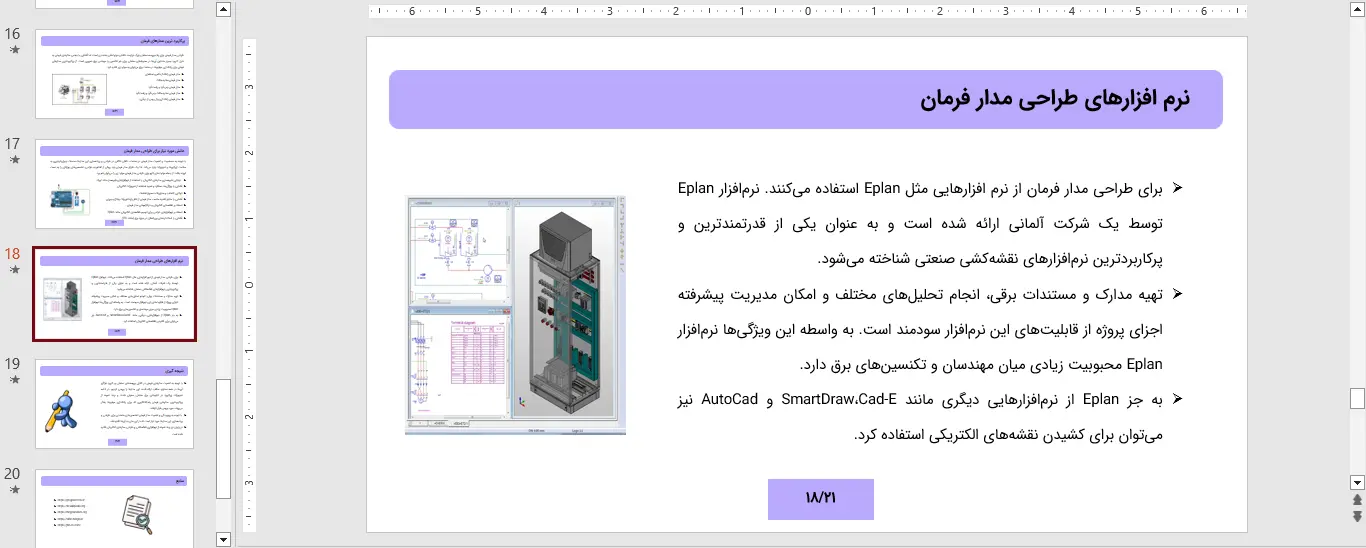
Task: Select the highlighted slide 18 thumbnail
Action: (x=115, y=294)
